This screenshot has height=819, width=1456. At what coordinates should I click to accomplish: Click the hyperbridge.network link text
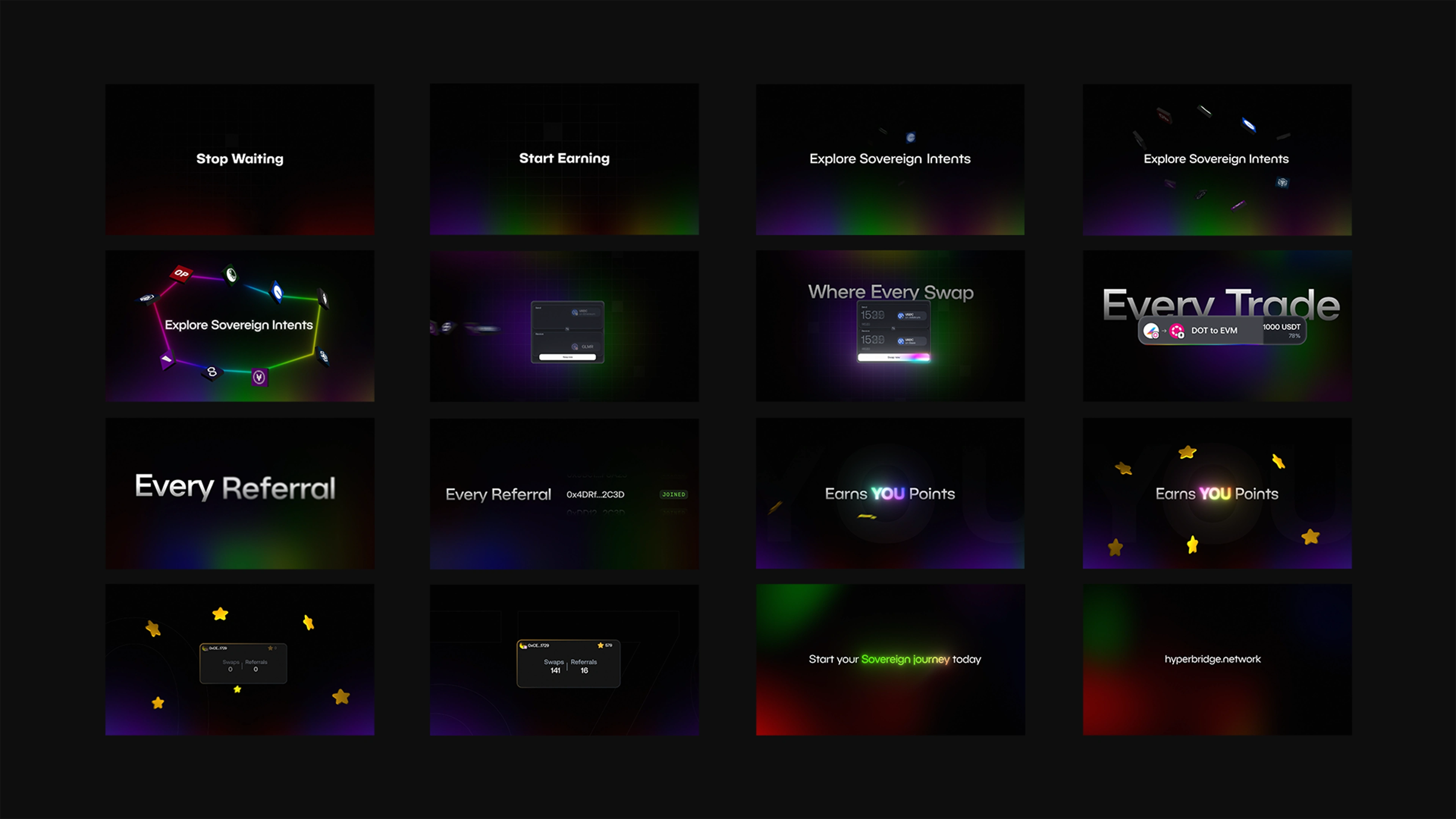(1213, 659)
